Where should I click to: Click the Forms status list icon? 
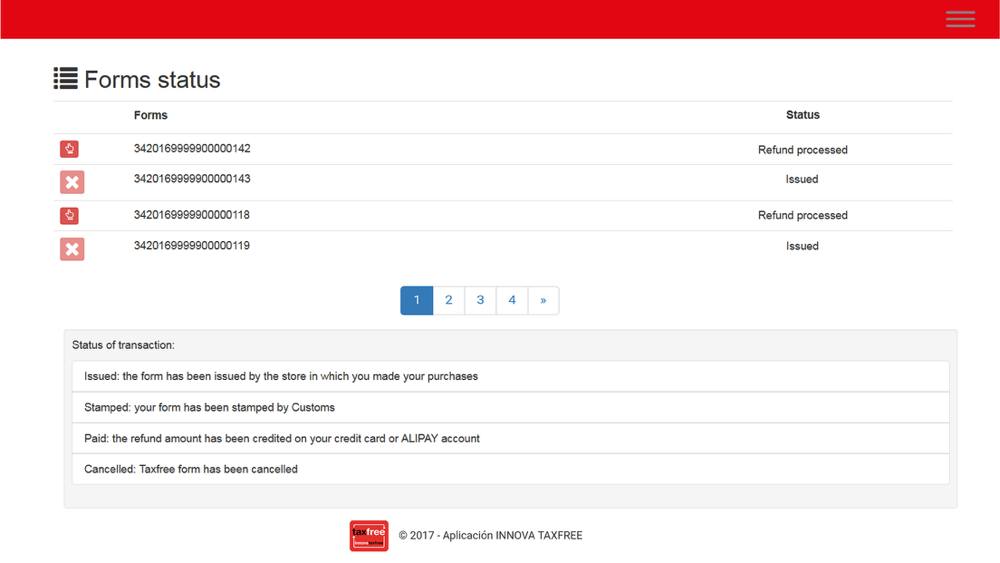(x=66, y=78)
